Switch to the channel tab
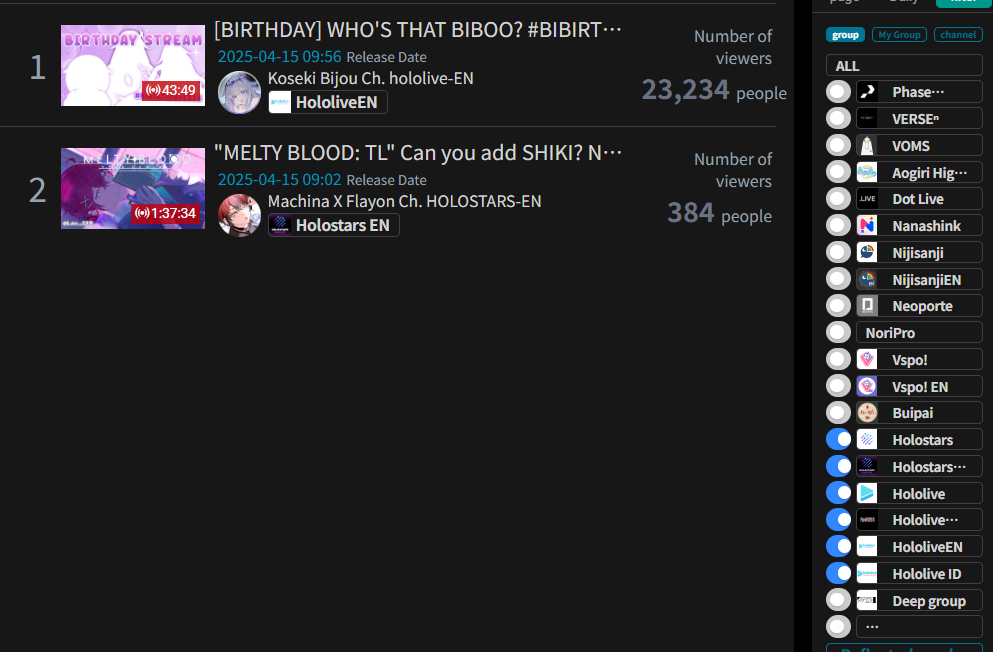This screenshot has width=993, height=652. tap(958, 35)
